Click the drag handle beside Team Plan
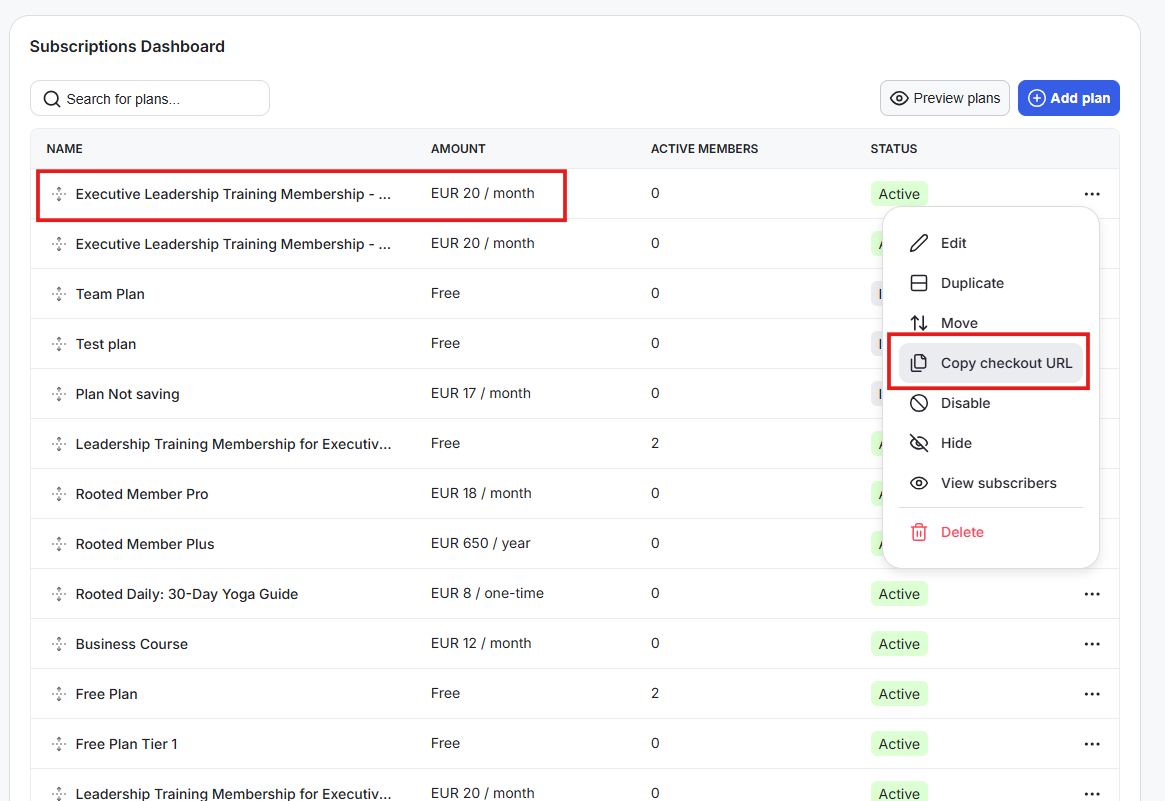This screenshot has height=801, width=1165. pos(59,294)
